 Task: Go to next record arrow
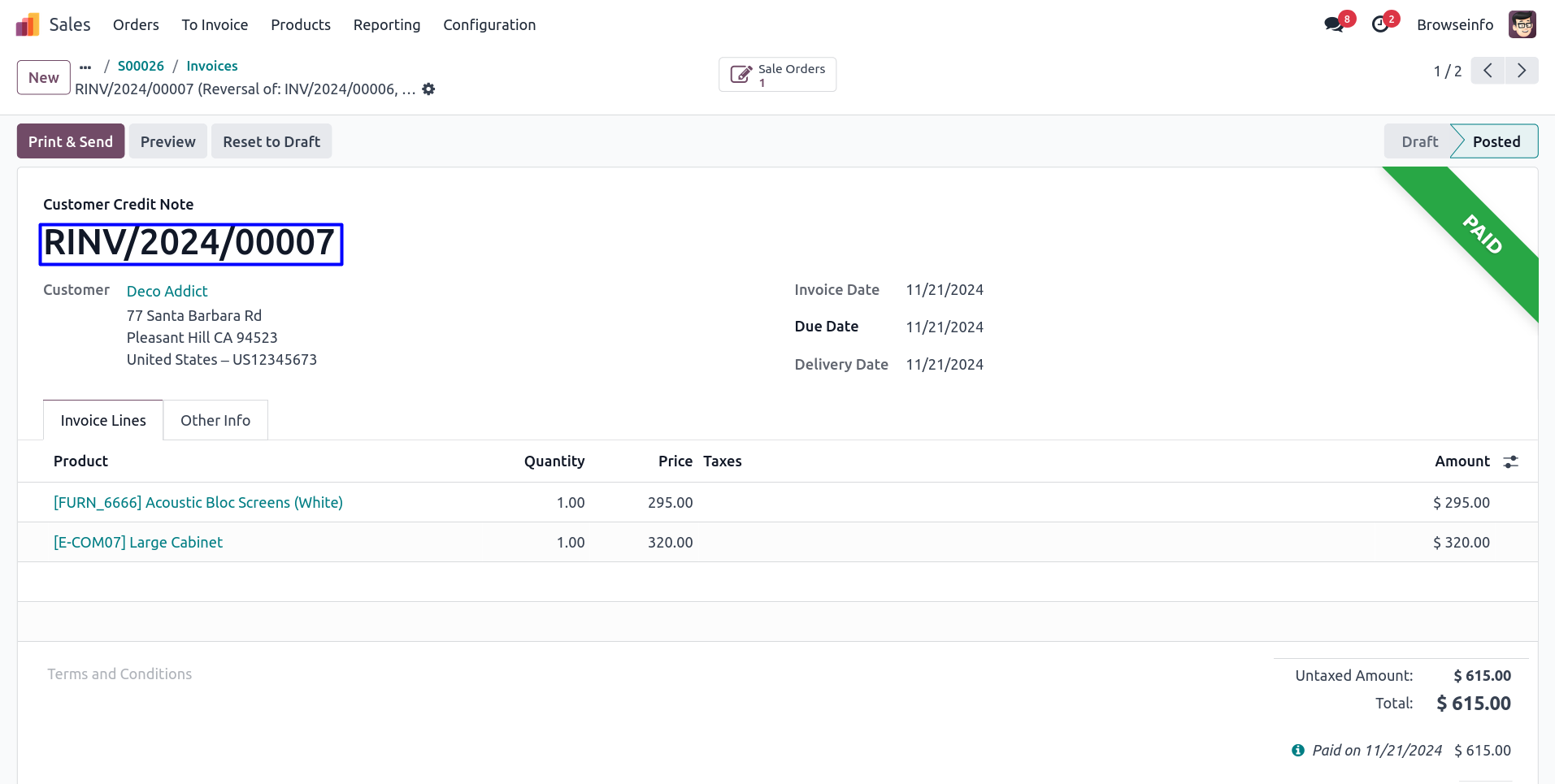click(1522, 71)
